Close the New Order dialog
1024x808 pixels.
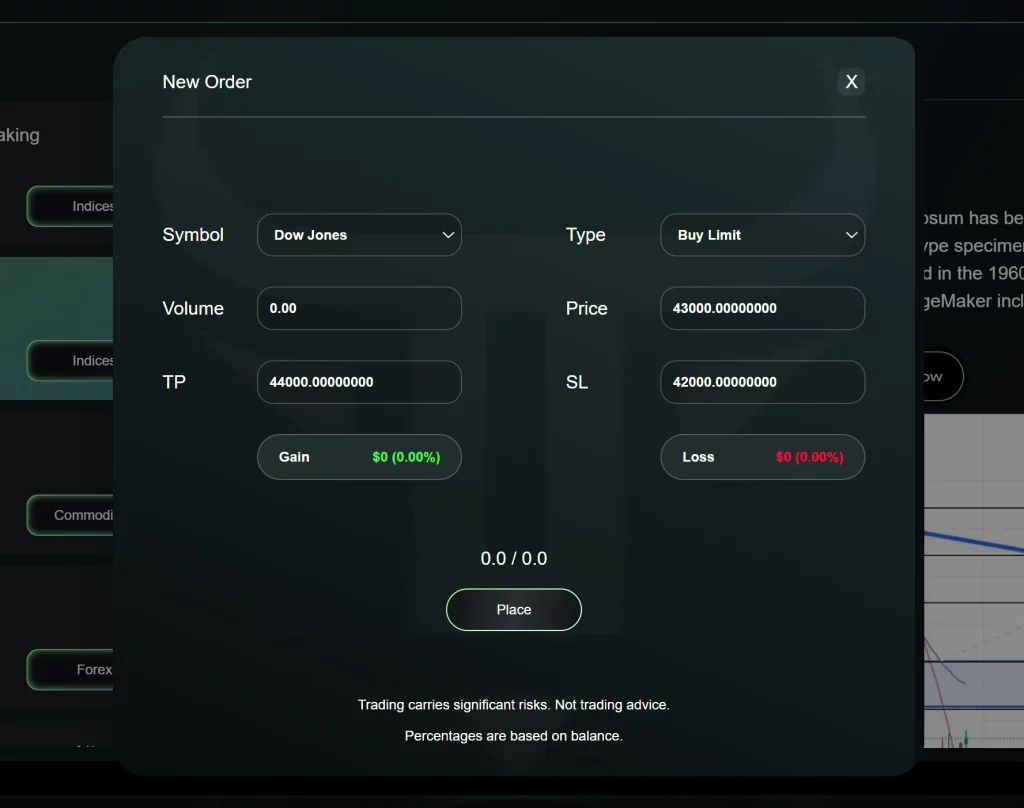pyautogui.click(x=851, y=82)
